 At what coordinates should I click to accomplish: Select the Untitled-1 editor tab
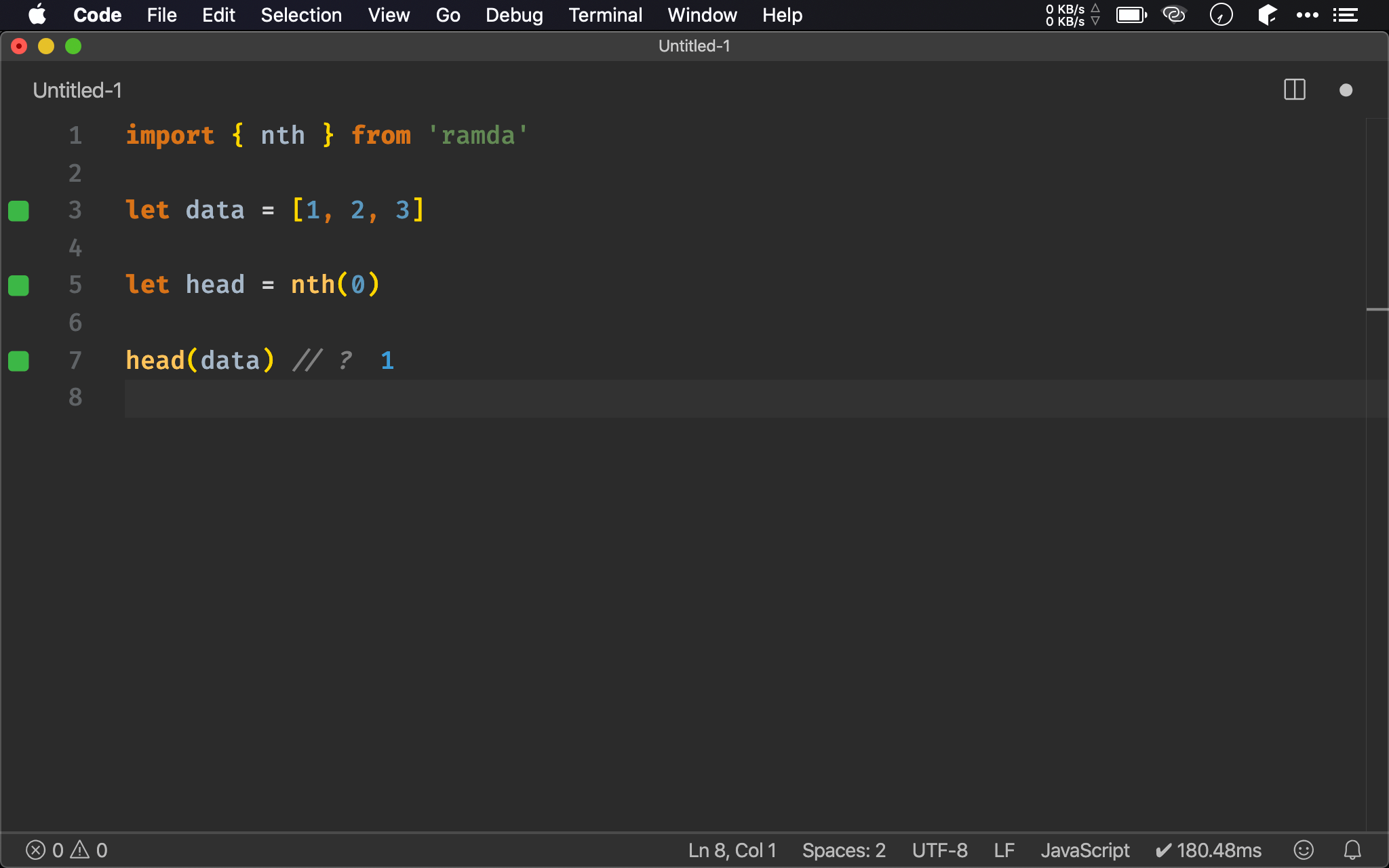(77, 90)
